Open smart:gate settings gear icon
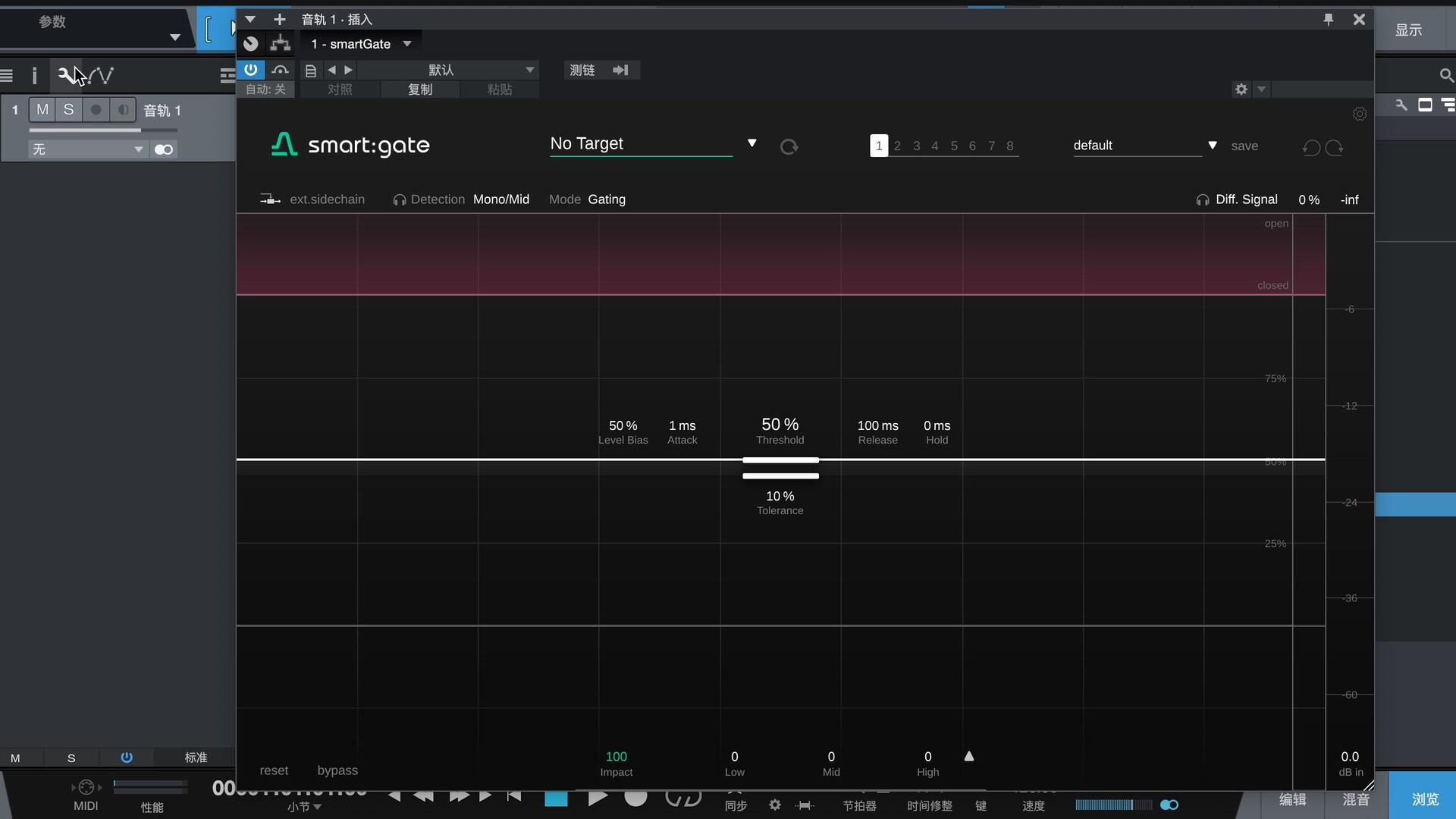 point(1360,114)
